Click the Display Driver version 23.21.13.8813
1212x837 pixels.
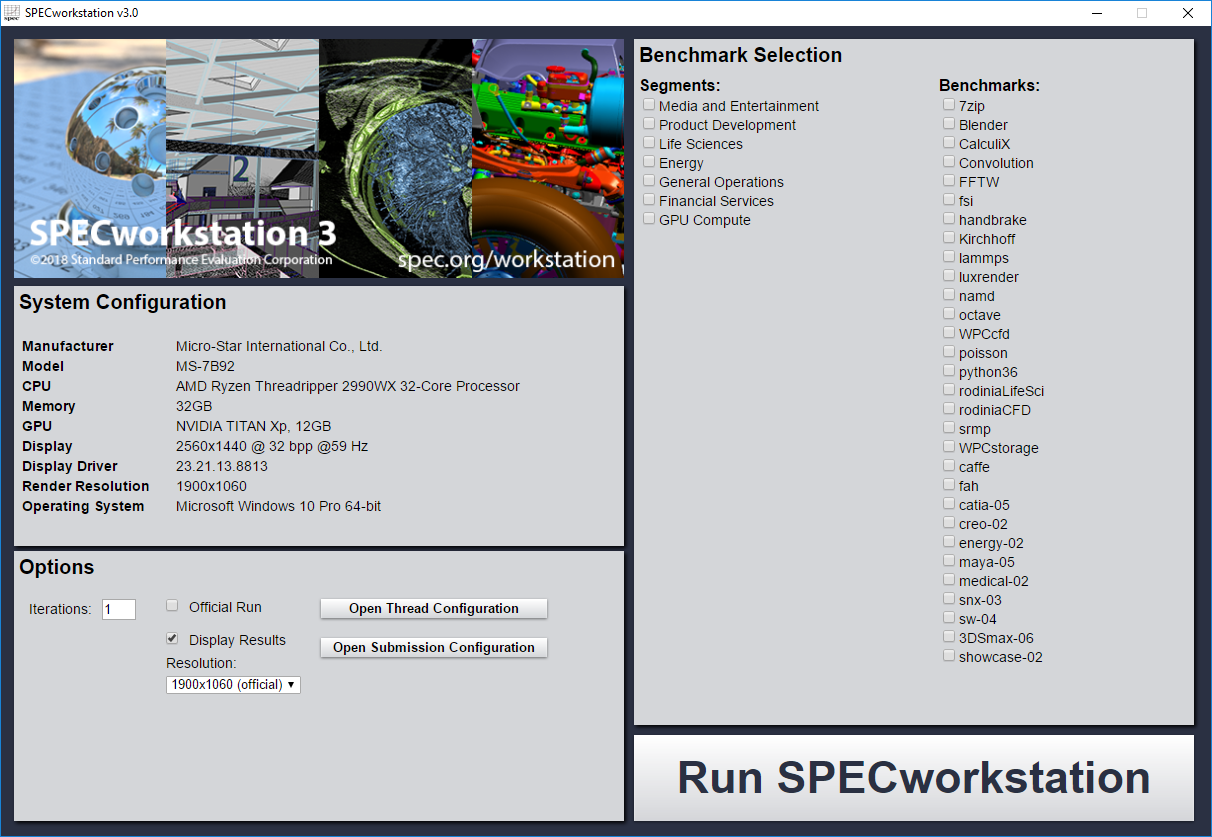point(222,466)
